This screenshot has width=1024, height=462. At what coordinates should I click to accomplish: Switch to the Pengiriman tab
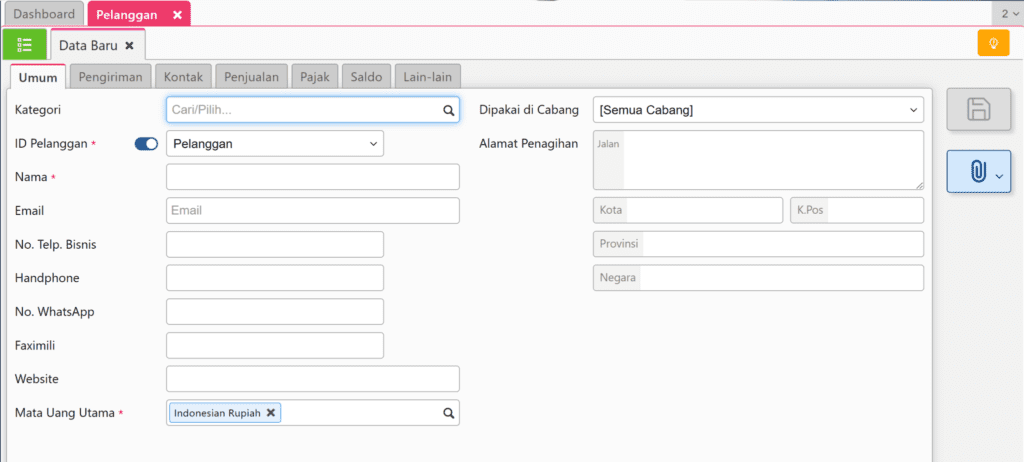(x=111, y=77)
